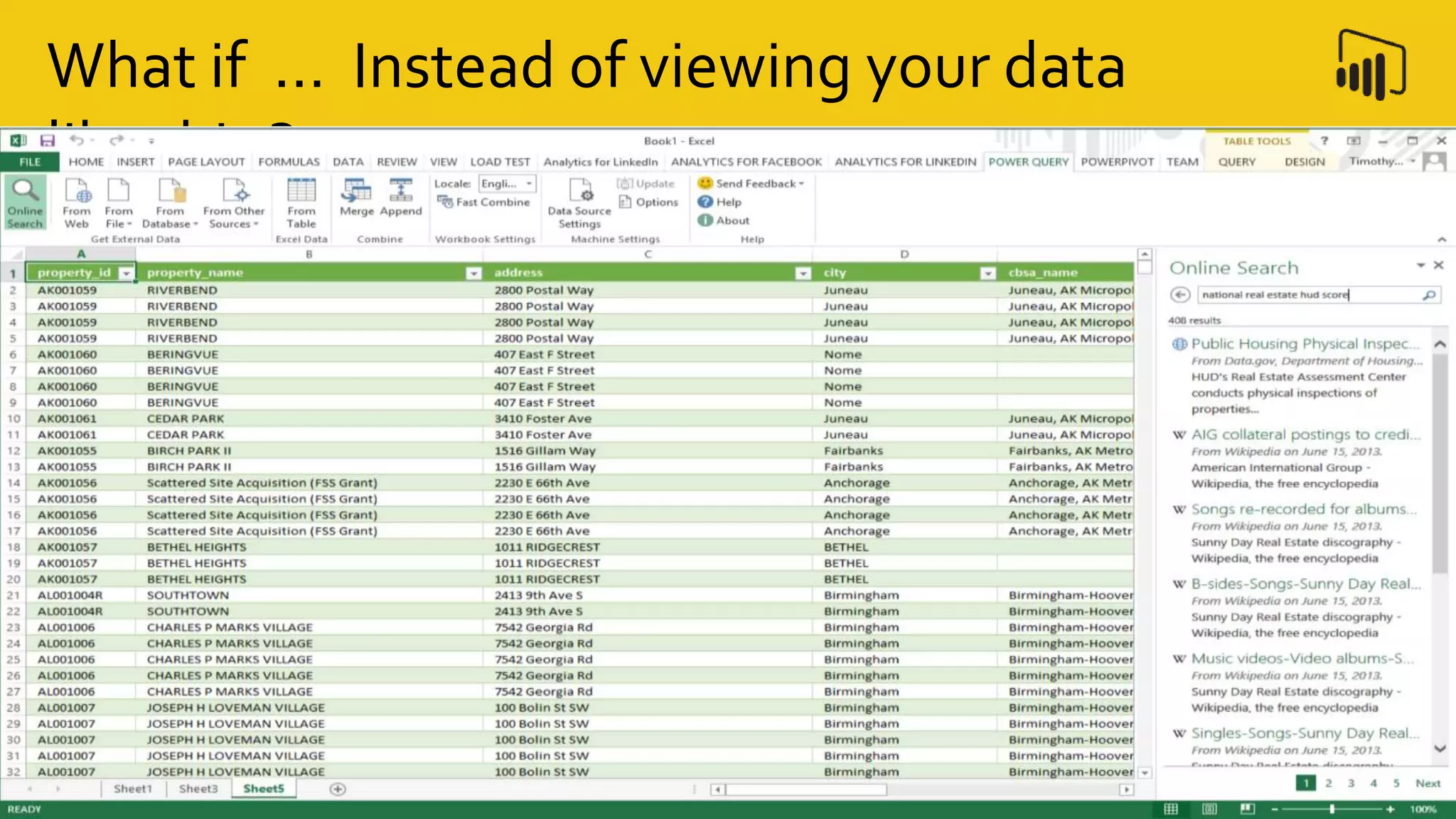
Task: Open the From Database menu
Action: point(170,203)
